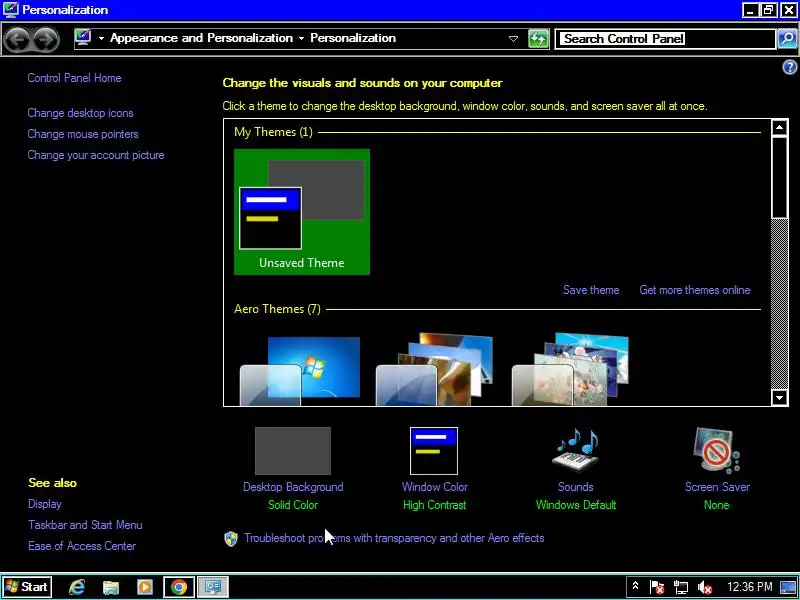Screen dimensions: 800x600
Task: Click Change desktop icons link
Action: click(81, 113)
